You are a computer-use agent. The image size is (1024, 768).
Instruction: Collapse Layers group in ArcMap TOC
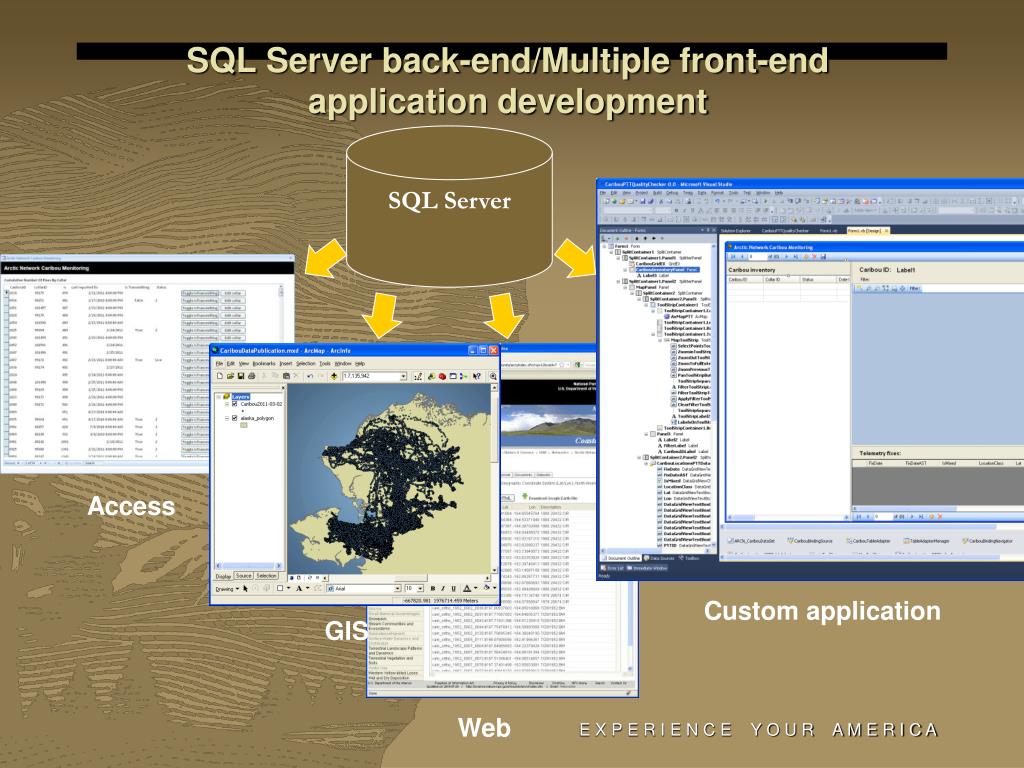219,396
